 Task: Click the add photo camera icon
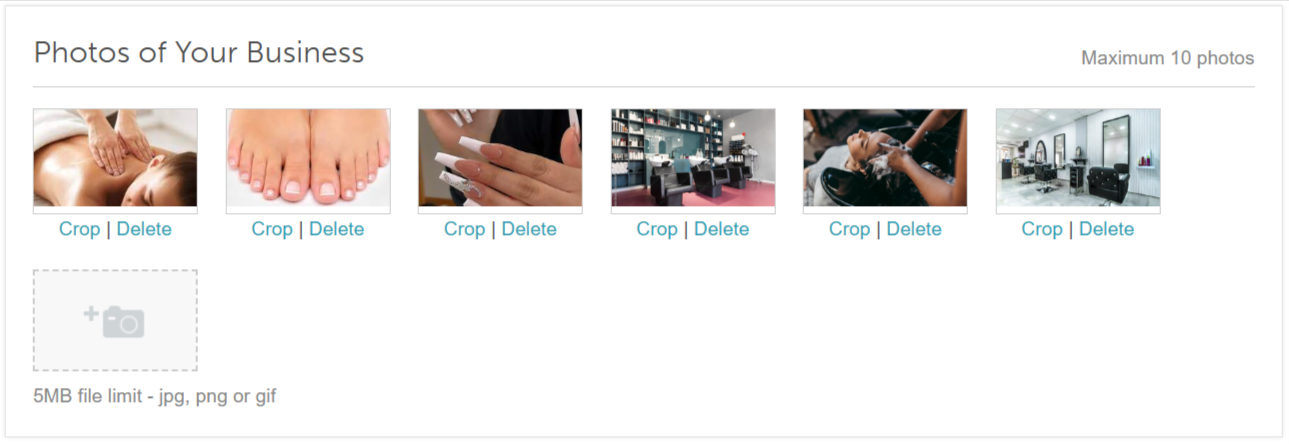114,321
